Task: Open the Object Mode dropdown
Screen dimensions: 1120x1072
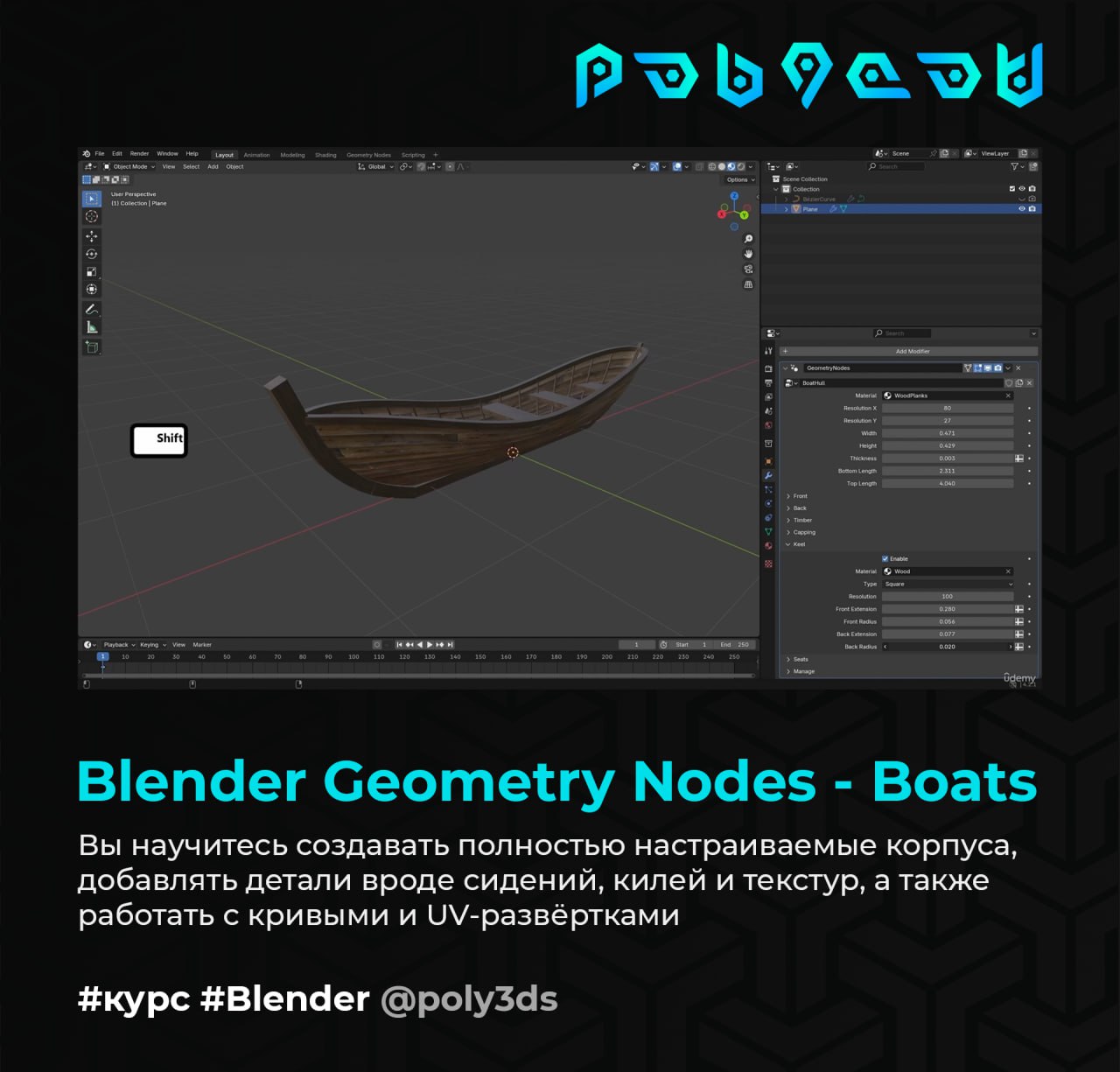Action: [129, 166]
